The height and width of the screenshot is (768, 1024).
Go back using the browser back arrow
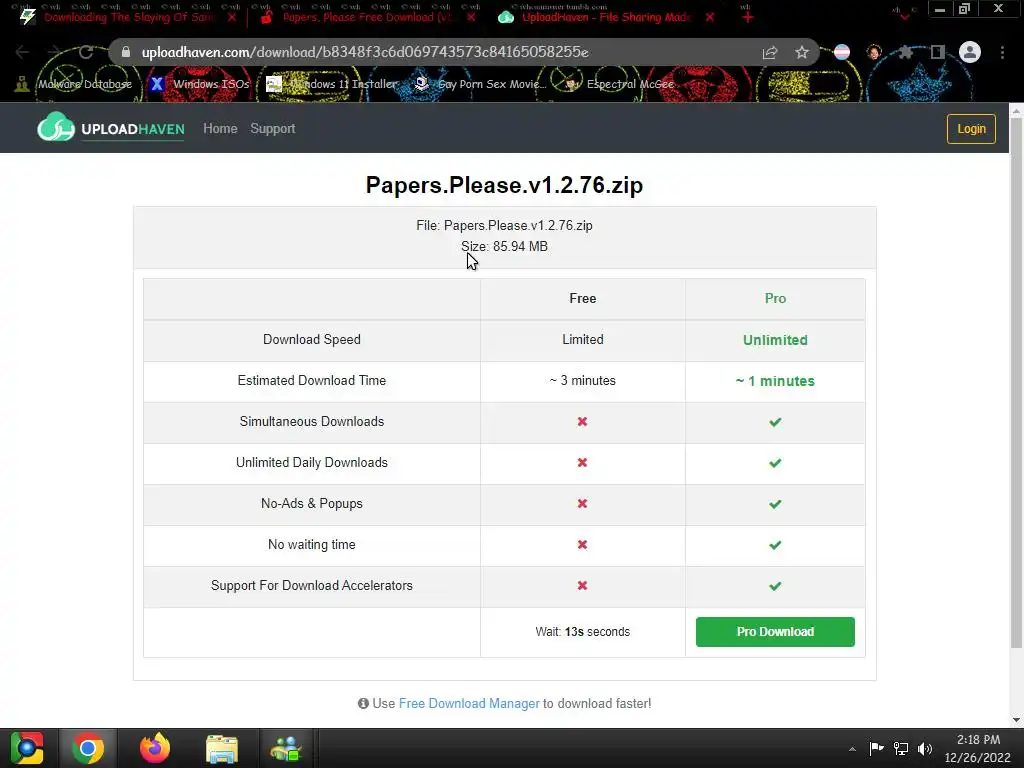pyautogui.click(x=22, y=52)
